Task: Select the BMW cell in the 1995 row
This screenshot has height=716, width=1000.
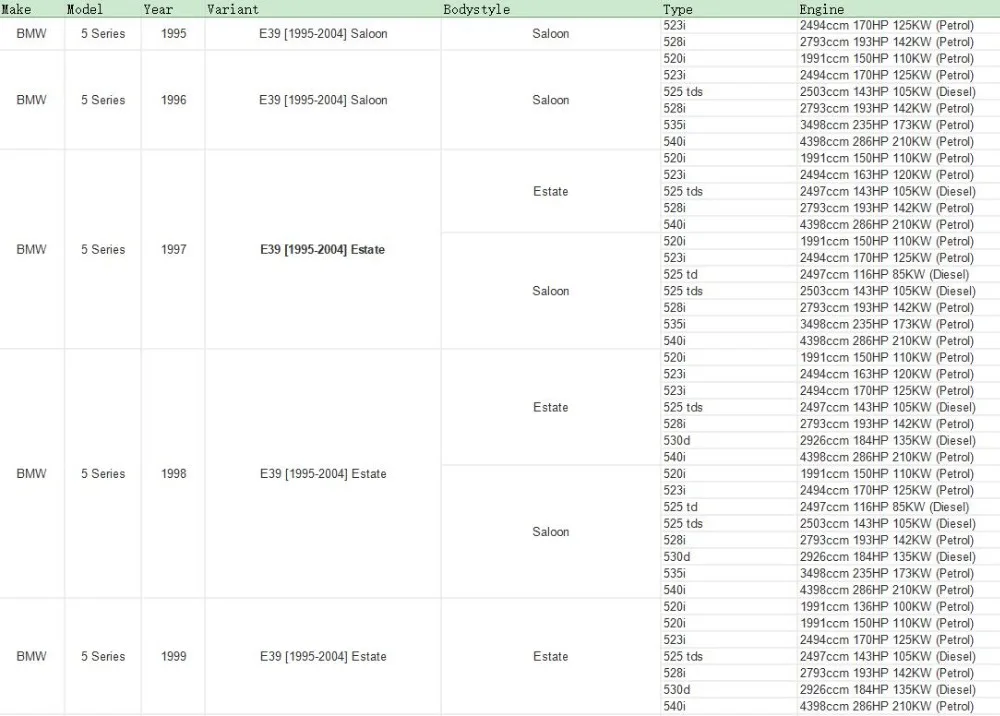Action: (31, 34)
